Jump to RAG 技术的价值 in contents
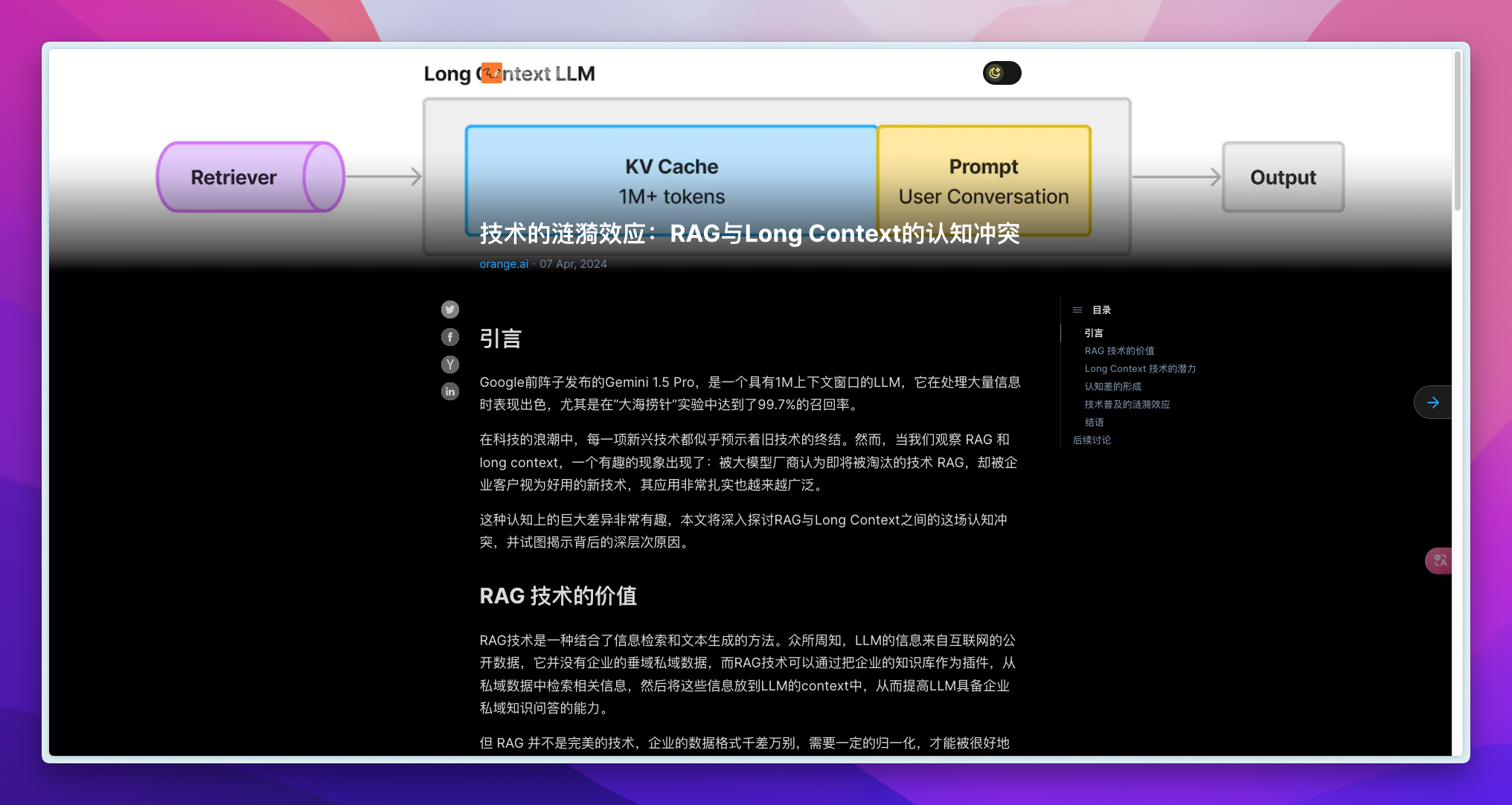Screen dimensions: 1512x805 (1119, 351)
